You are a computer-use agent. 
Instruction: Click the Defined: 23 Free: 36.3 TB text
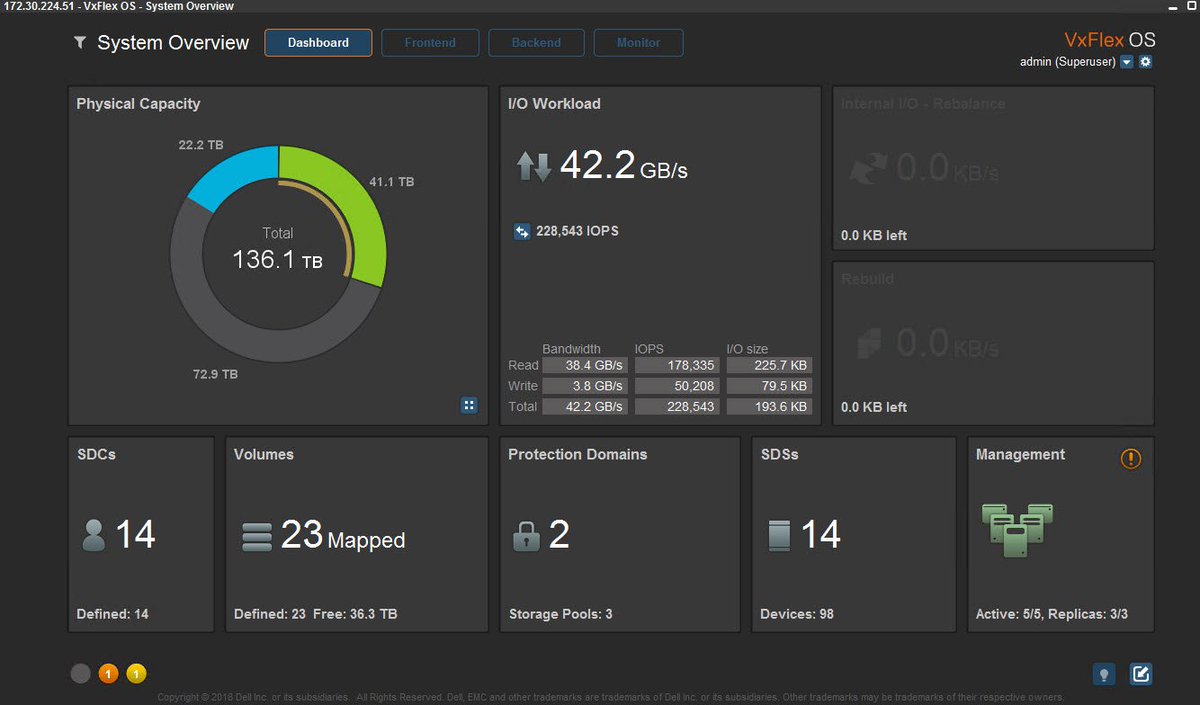(x=315, y=614)
